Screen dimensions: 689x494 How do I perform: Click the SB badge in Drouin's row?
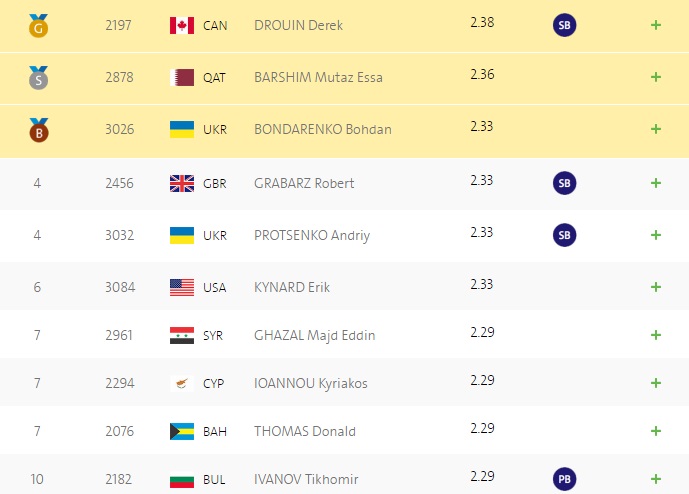564,25
